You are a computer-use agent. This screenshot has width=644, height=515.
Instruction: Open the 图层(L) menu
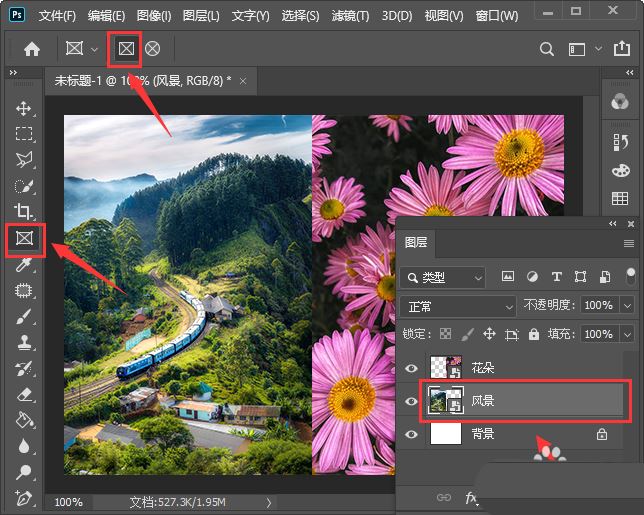(x=201, y=16)
